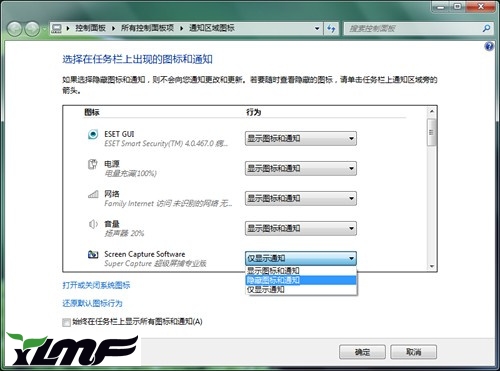The height and width of the screenshot is (371, 500).
Task: Open the 音量 behavior dropdown
Action: coord(301,228)
